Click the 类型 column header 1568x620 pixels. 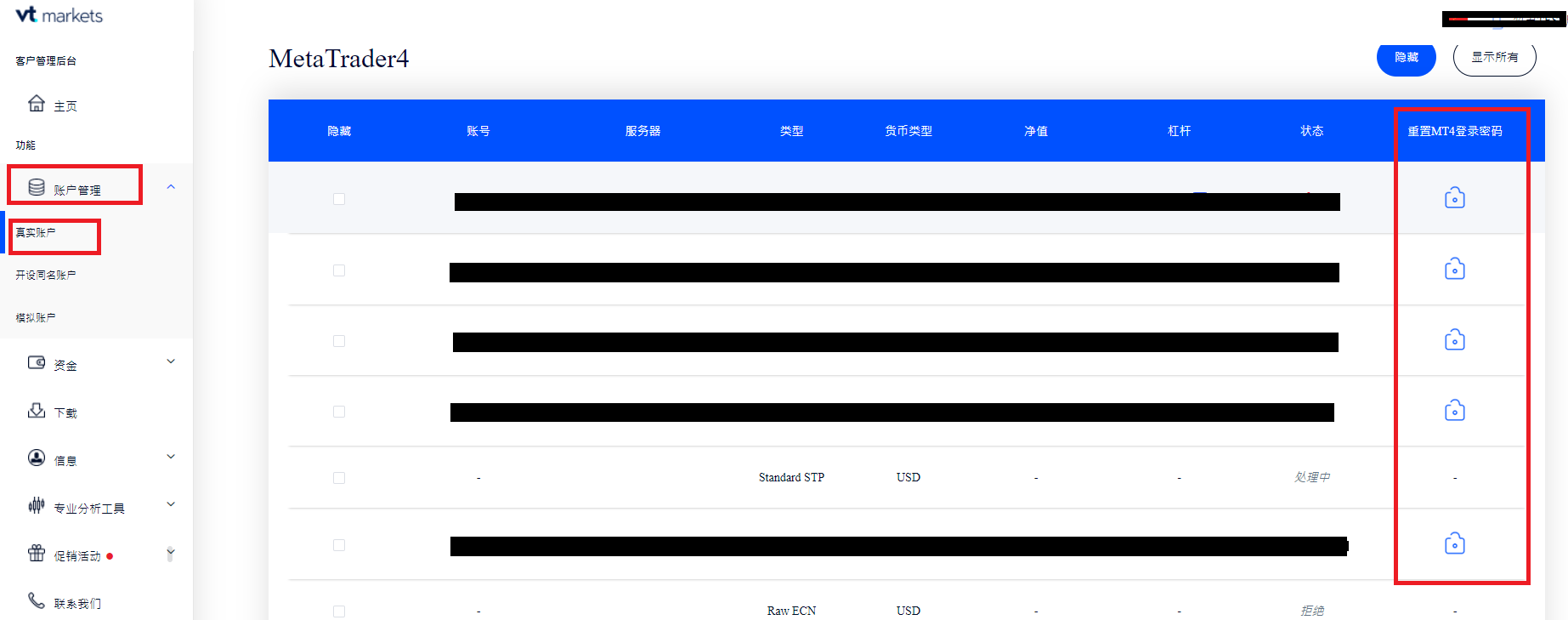tap(792, 131)
